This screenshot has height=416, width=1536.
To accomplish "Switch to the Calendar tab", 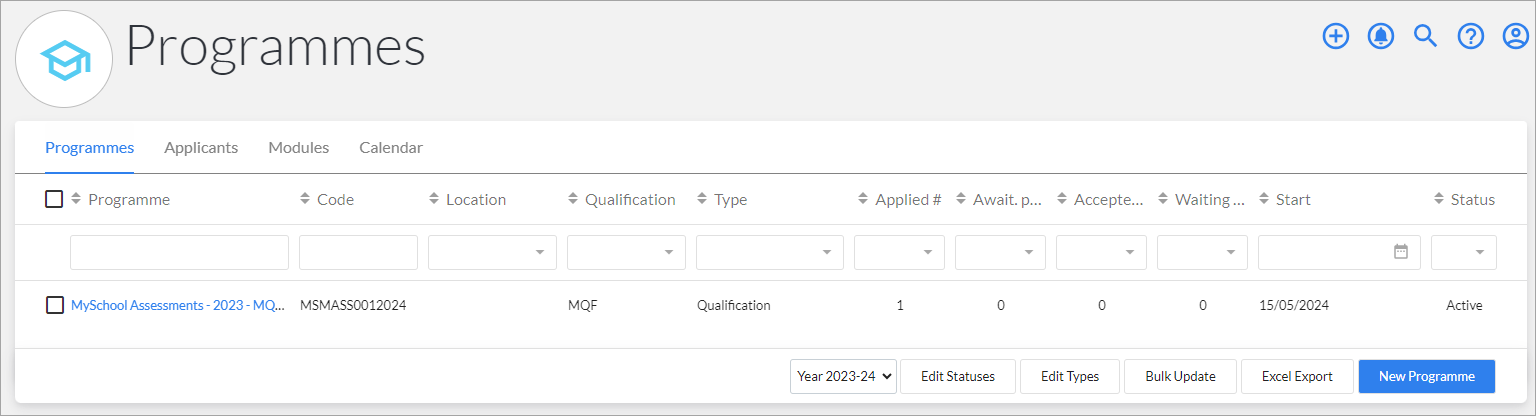I will pos(391,147).
